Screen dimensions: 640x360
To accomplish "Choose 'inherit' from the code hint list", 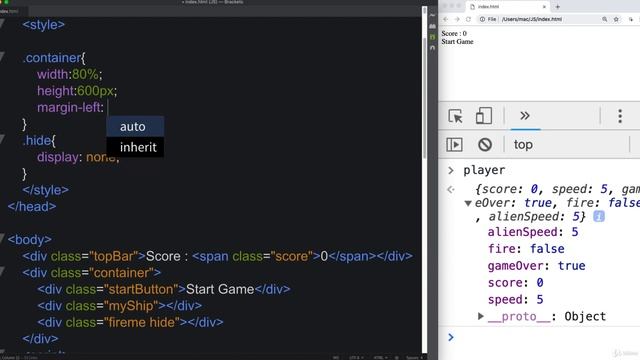I will pos(135,147).
